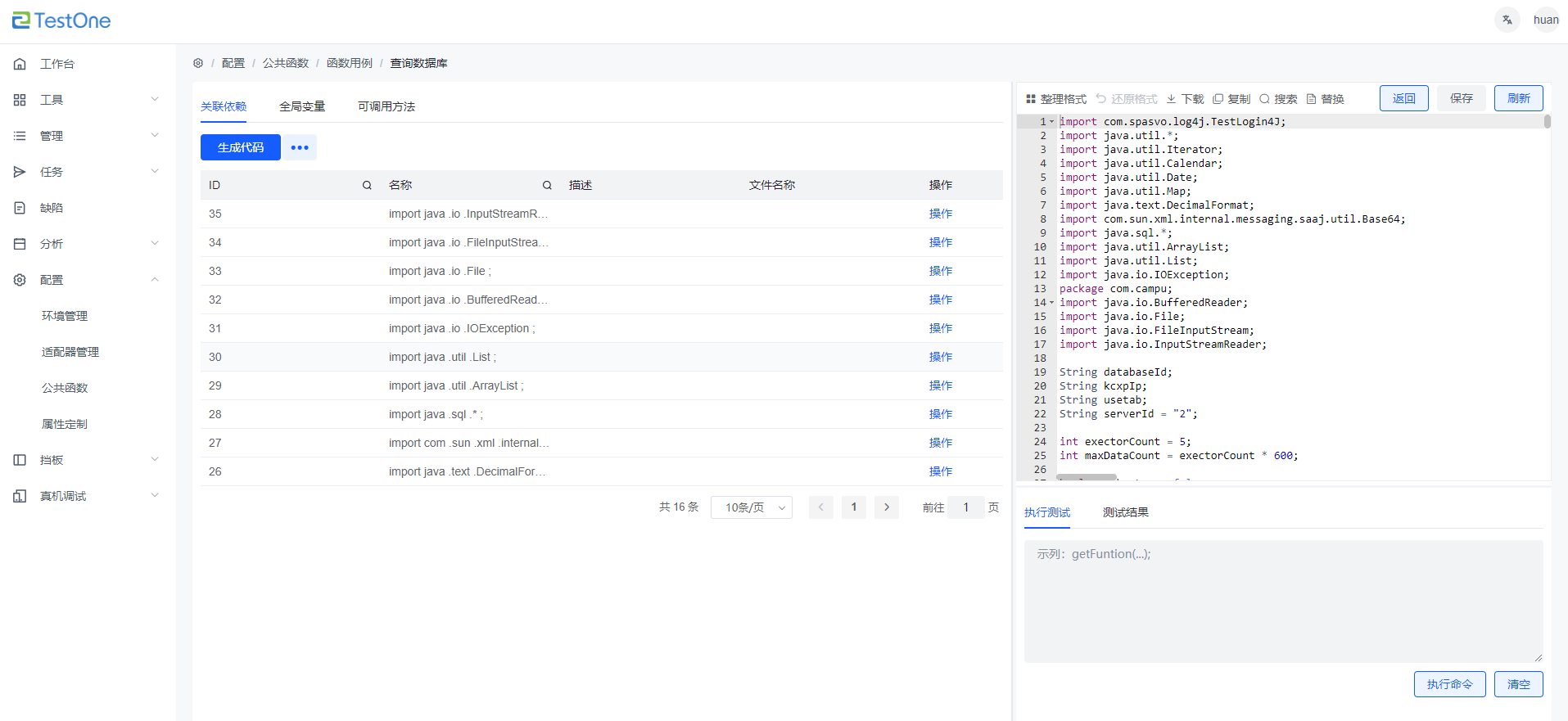Collapse the 配置 menu chevron

(155, 280)
